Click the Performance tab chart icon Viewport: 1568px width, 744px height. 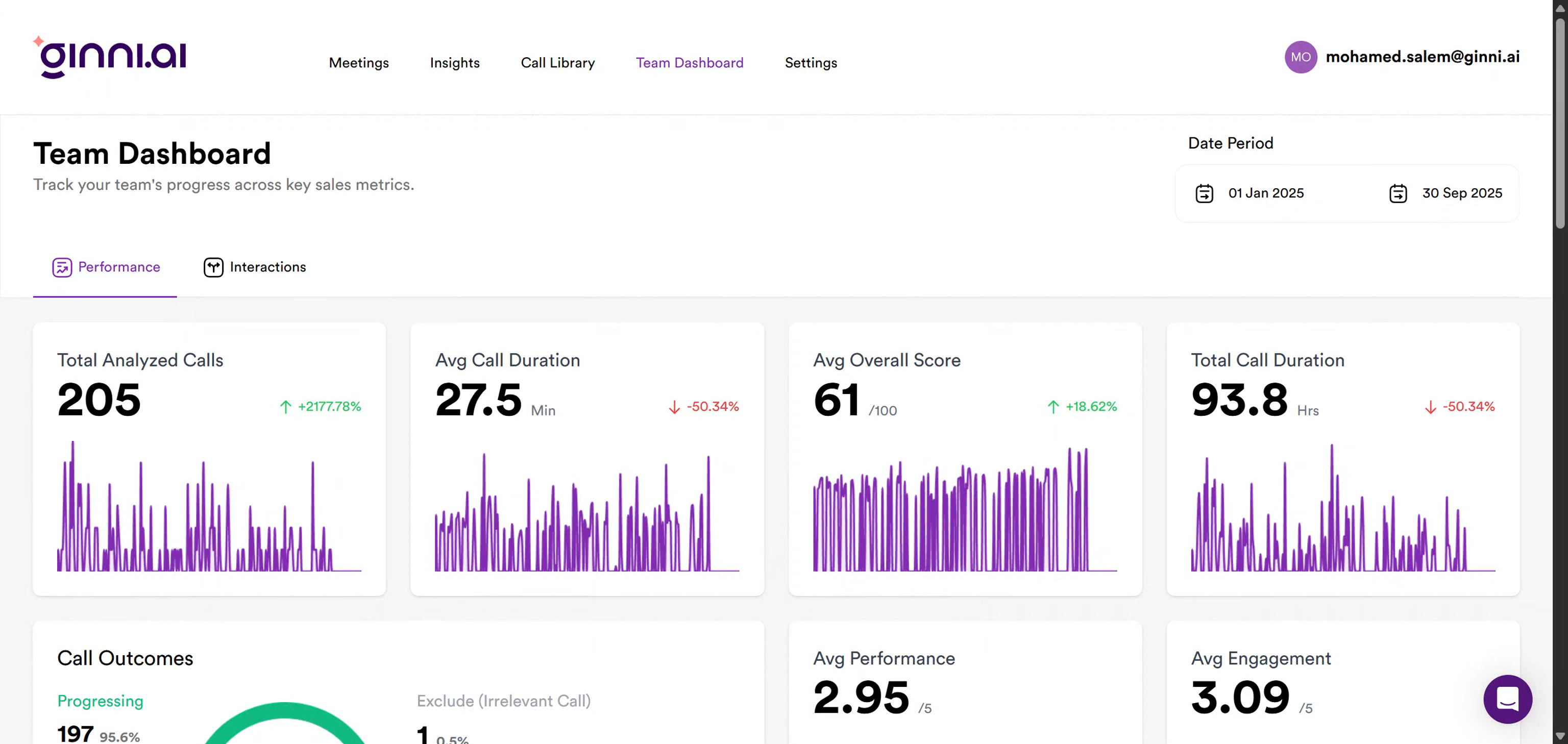(x=62, y=267)
